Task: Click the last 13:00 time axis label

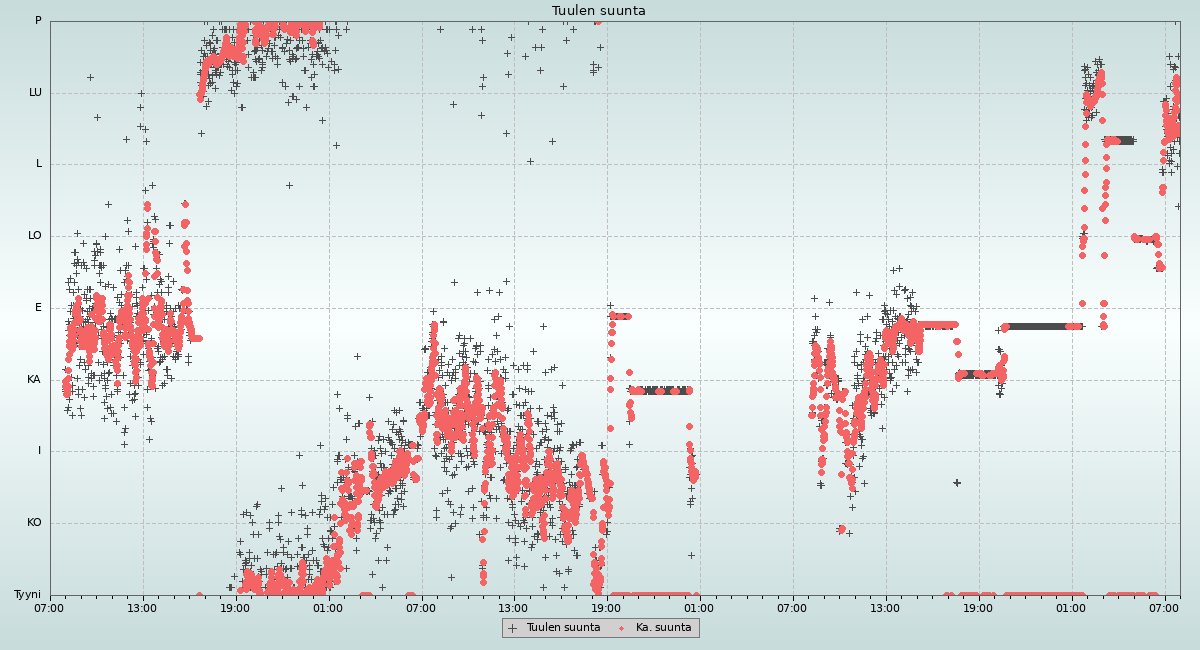Action: [x=885, y=608]
